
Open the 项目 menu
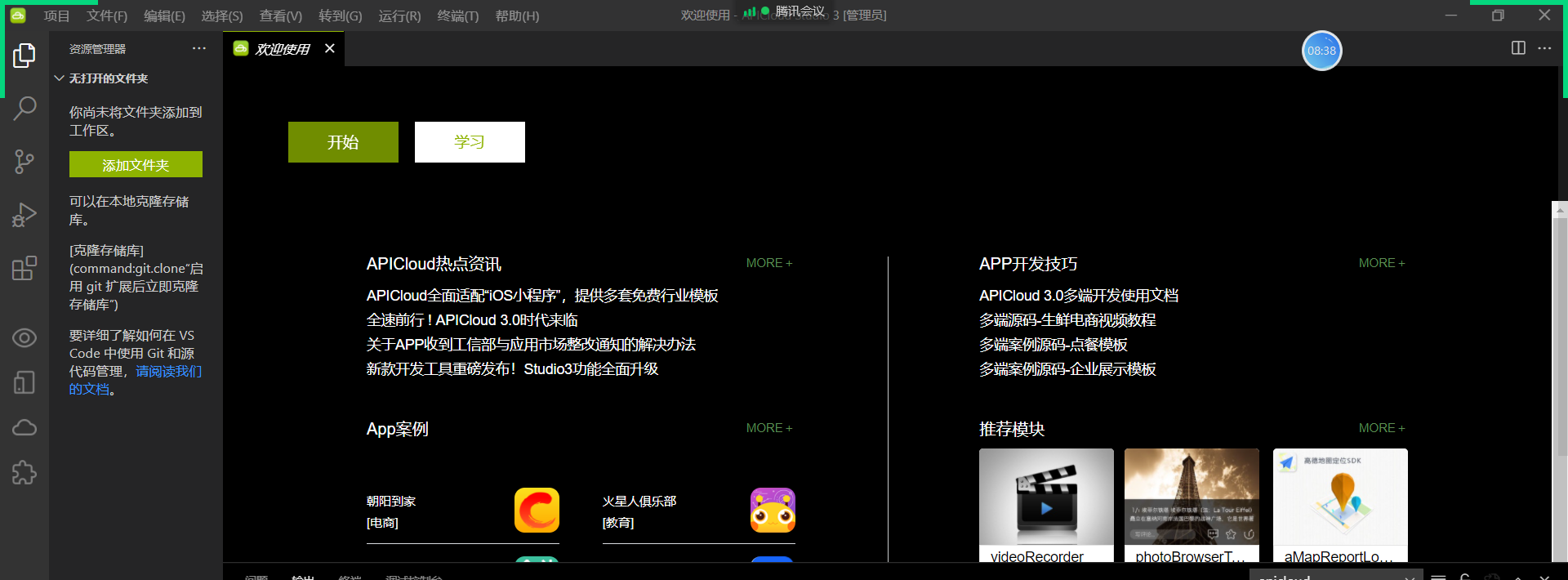(x=57, y=16)
